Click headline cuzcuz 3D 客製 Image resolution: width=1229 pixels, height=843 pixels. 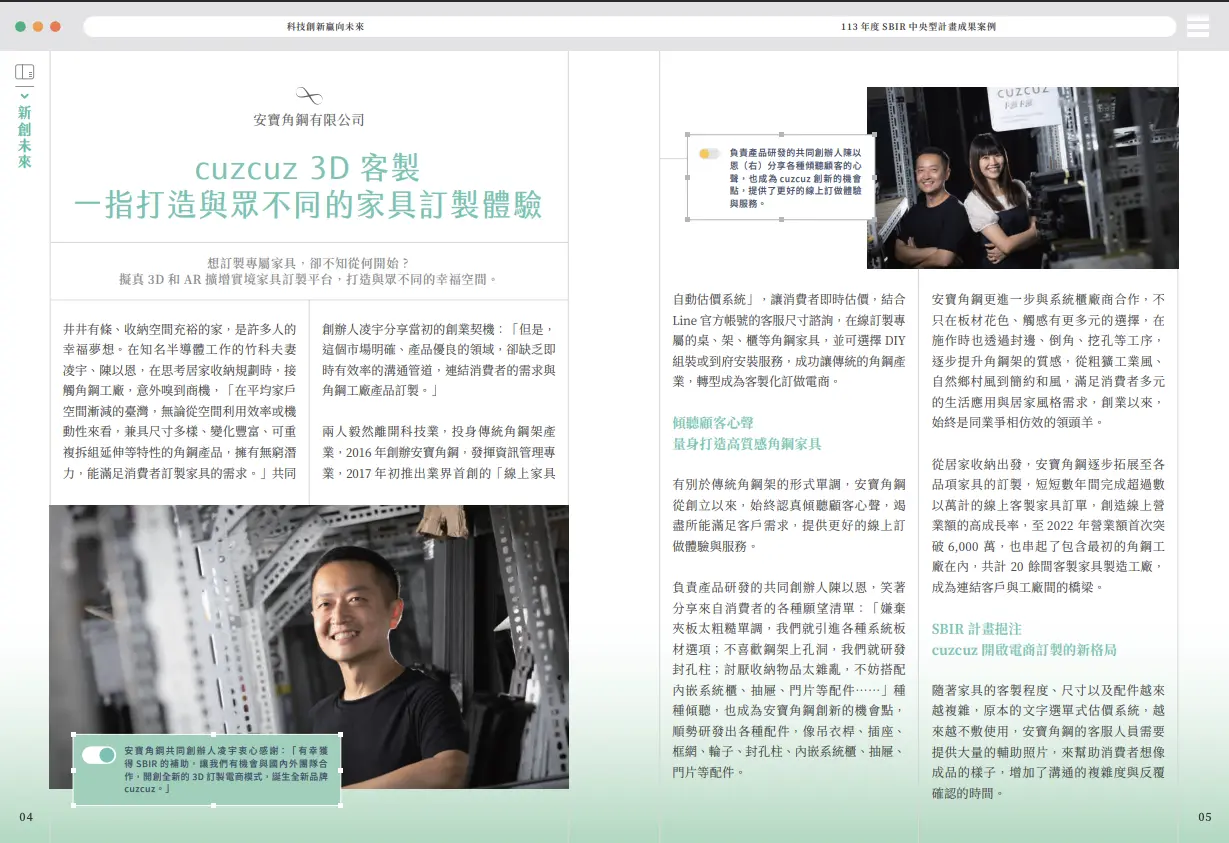pos(308,166)
